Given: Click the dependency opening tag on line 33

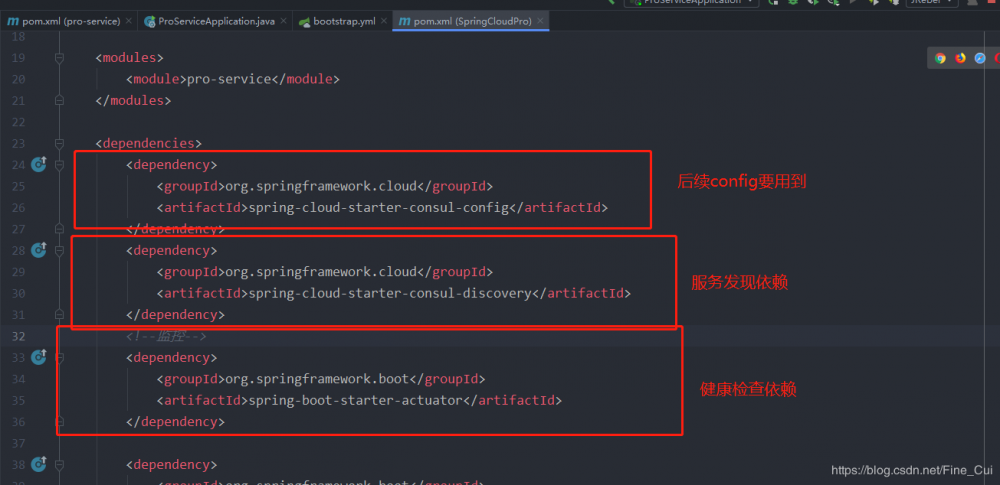Looking at the screenshot, I should [172, 357].
